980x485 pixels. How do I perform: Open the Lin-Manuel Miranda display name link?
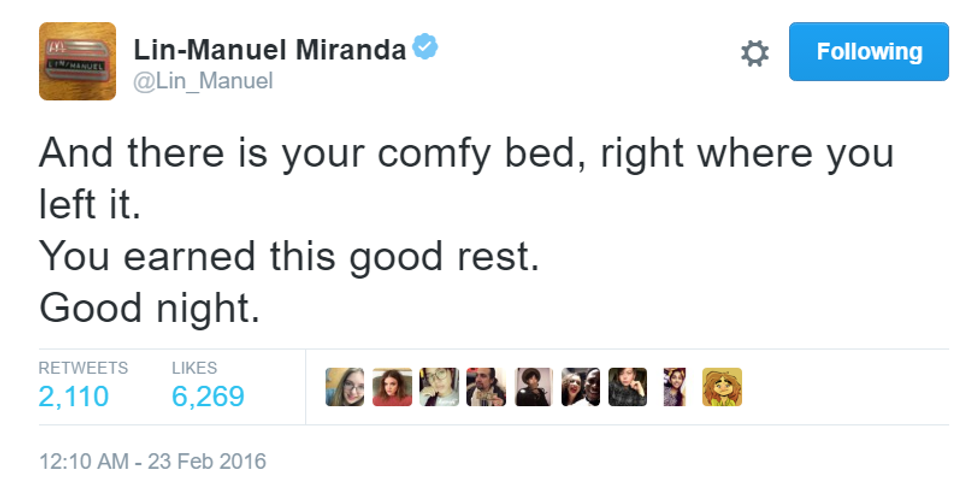[270, 49]
